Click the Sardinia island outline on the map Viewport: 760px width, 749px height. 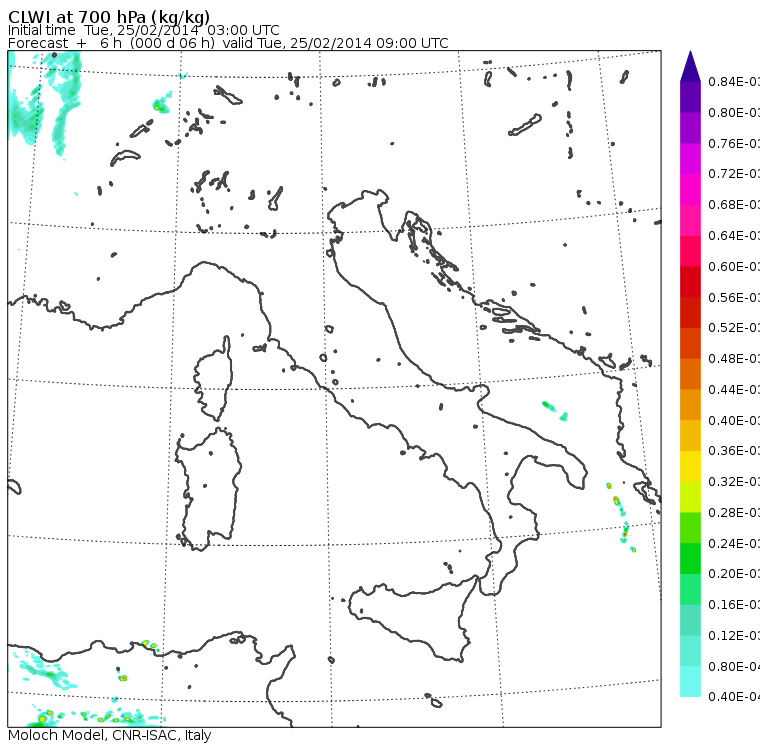[208, 489]
